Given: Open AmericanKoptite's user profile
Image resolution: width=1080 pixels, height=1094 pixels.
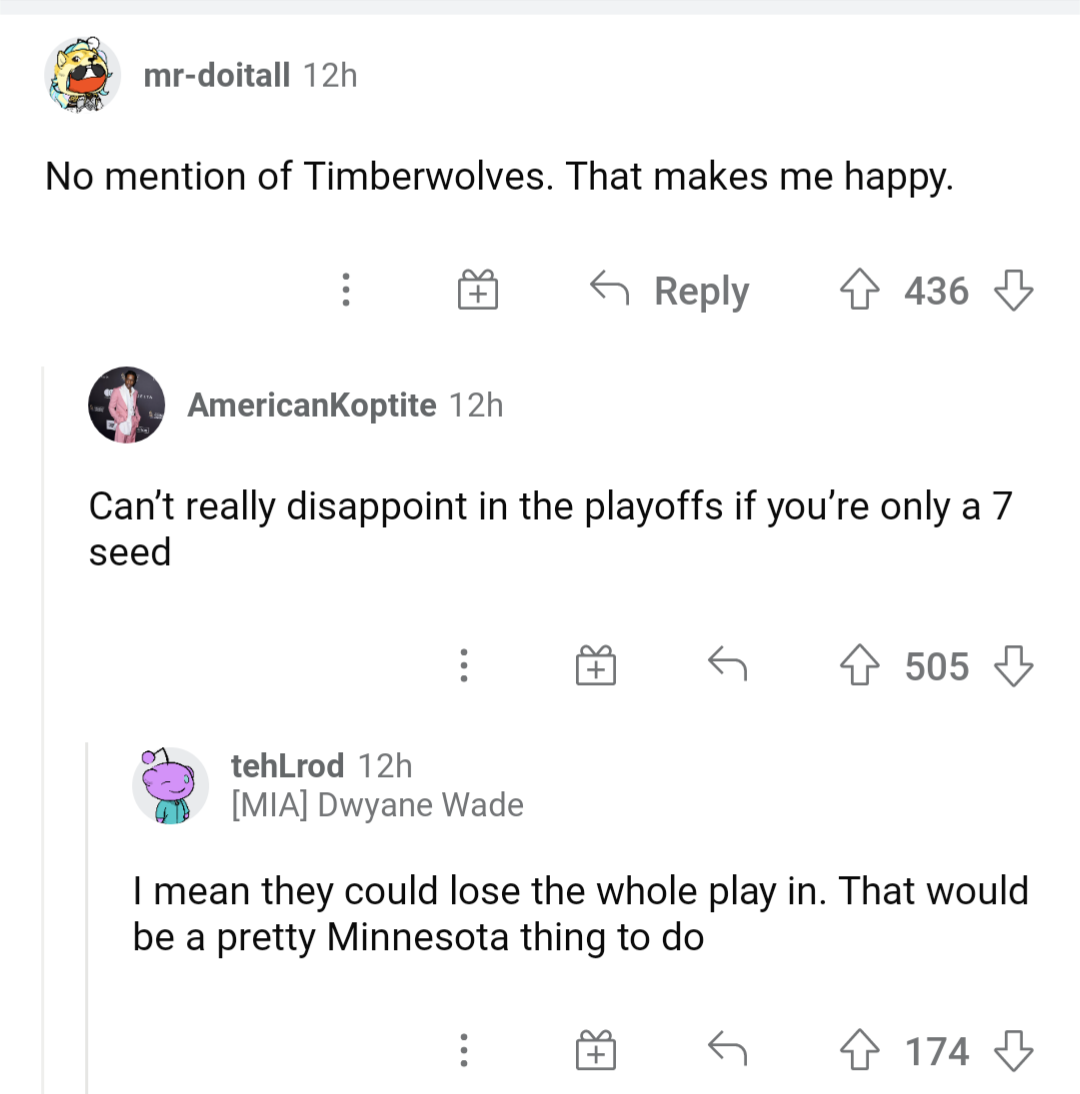Looking at the screenshot, I should pos(311,405).
